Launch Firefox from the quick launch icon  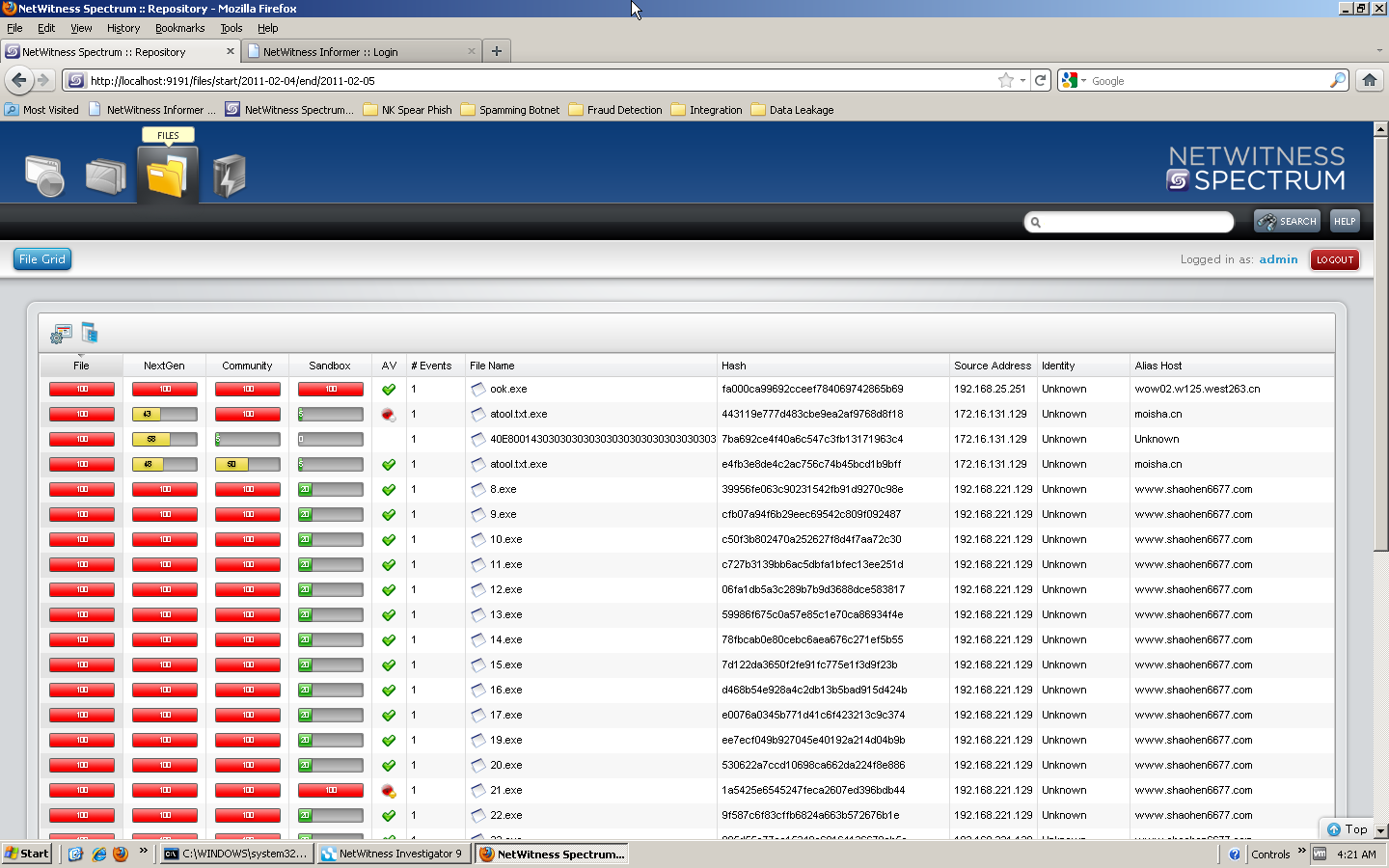(x=121, y=854)
